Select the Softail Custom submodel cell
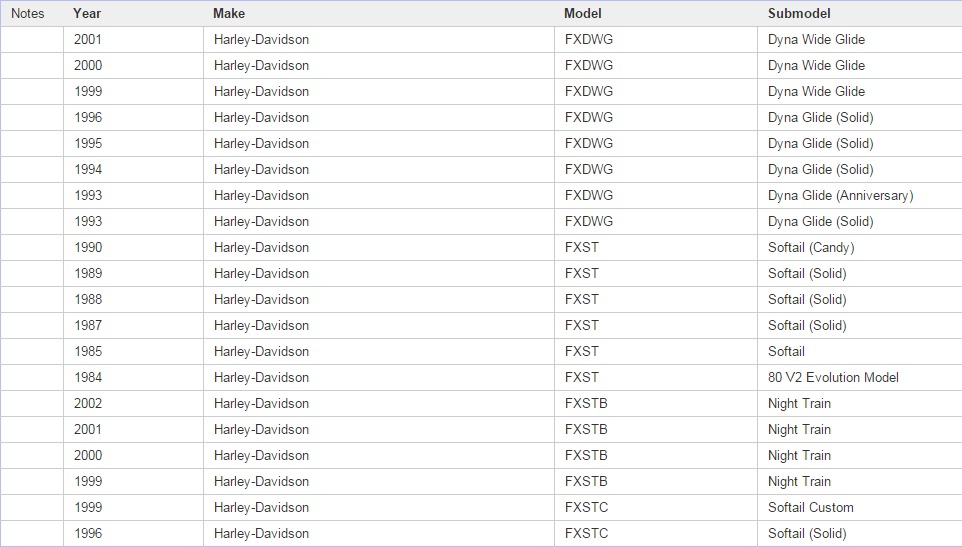Viewport: 962px width, 547px height. pyautogui.click(x=810, y=507)
